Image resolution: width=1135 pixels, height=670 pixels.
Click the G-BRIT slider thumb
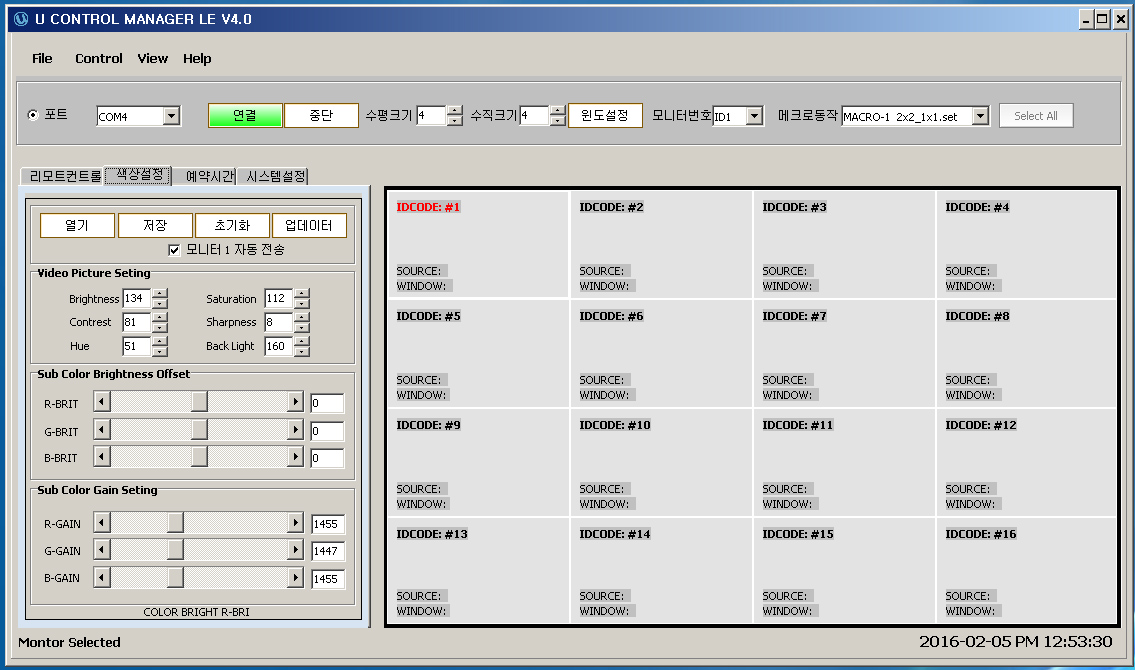pos(199,430)
